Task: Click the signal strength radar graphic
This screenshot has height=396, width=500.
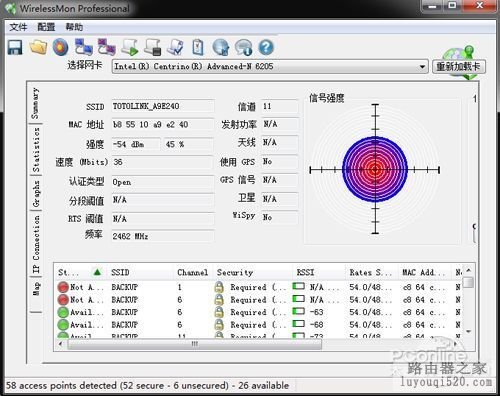Action: [375, 169]
